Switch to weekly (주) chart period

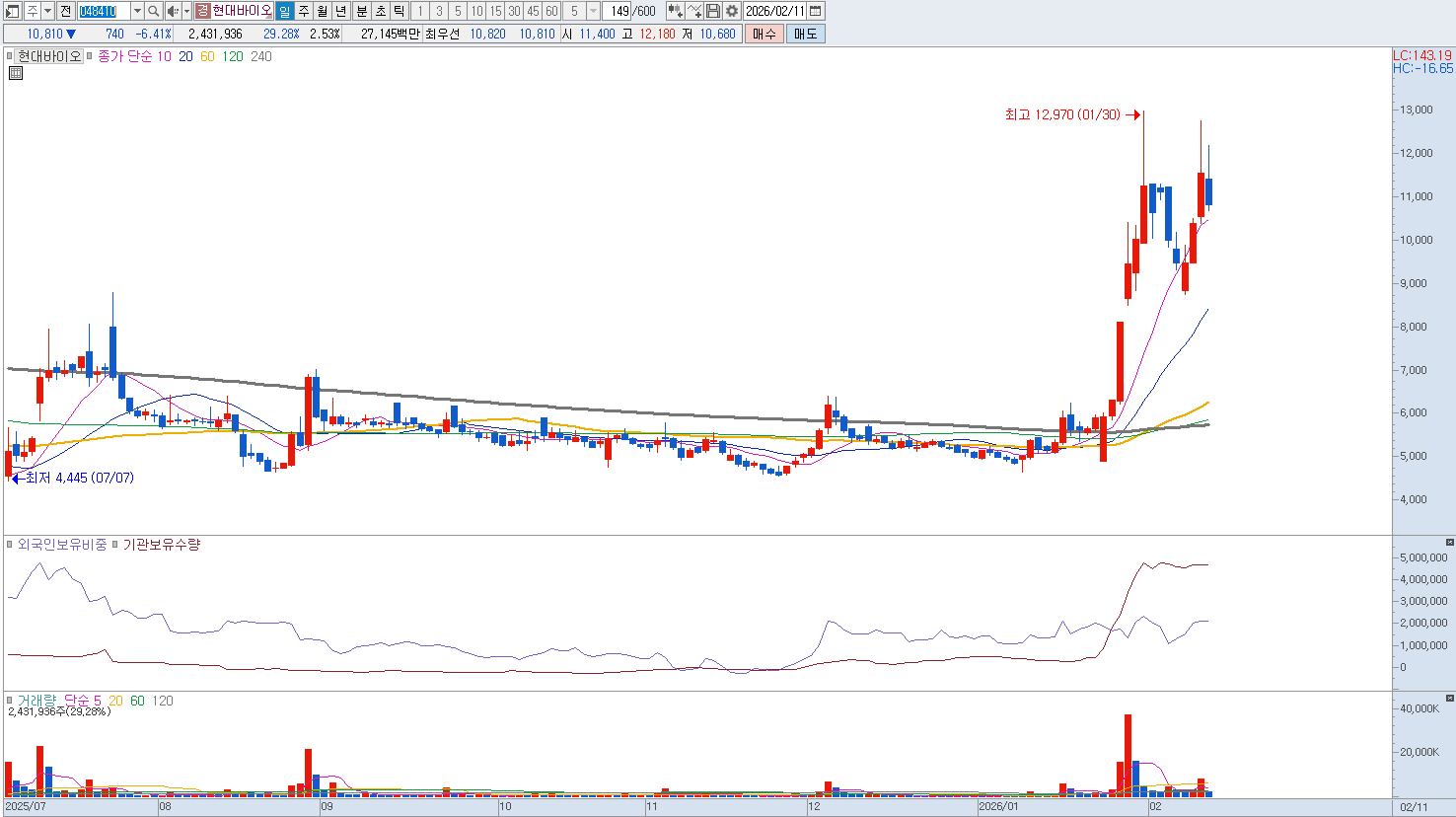tap(303, 11)
